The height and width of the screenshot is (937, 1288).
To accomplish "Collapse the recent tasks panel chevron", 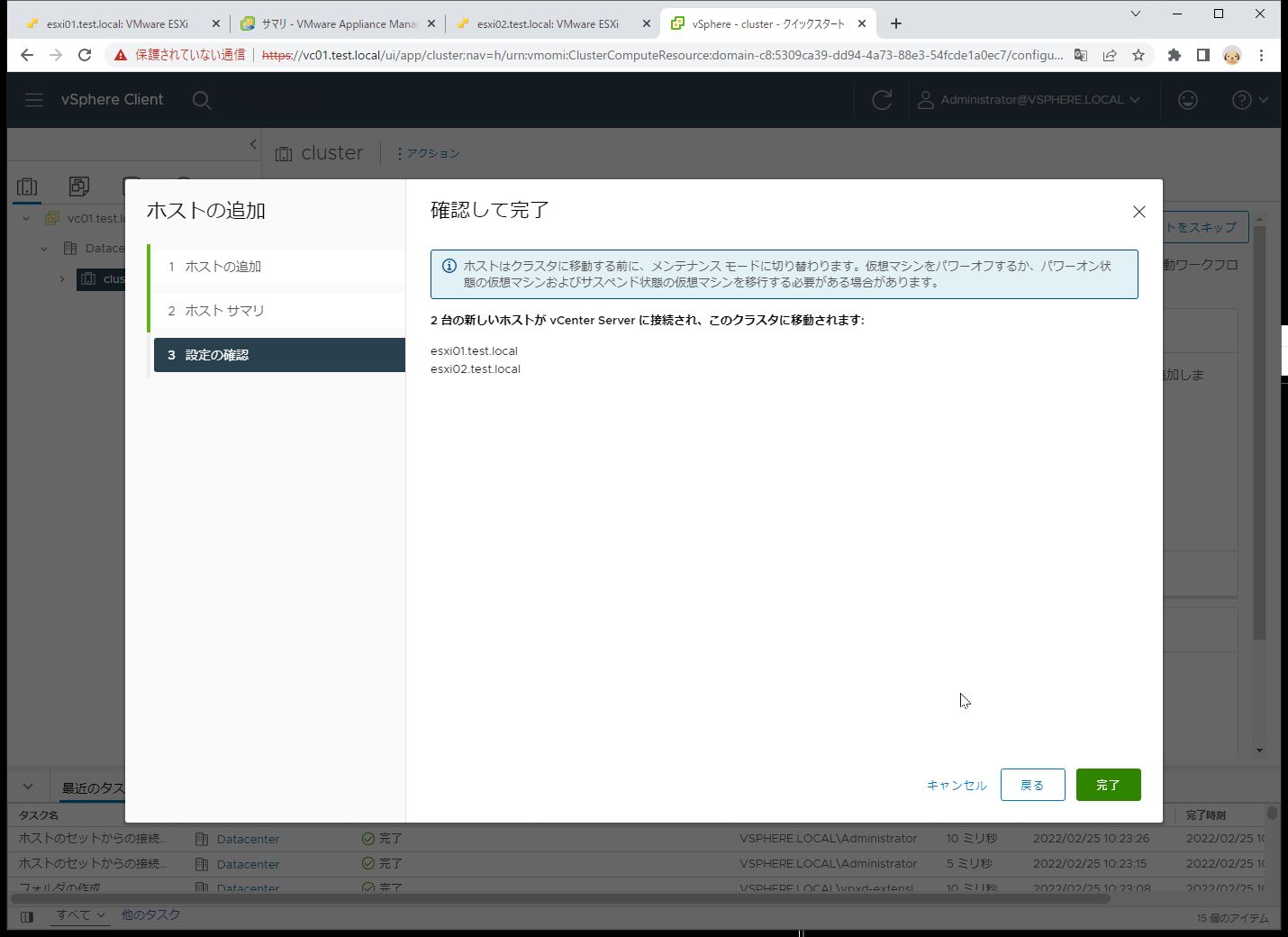I will tap(28, 787).
